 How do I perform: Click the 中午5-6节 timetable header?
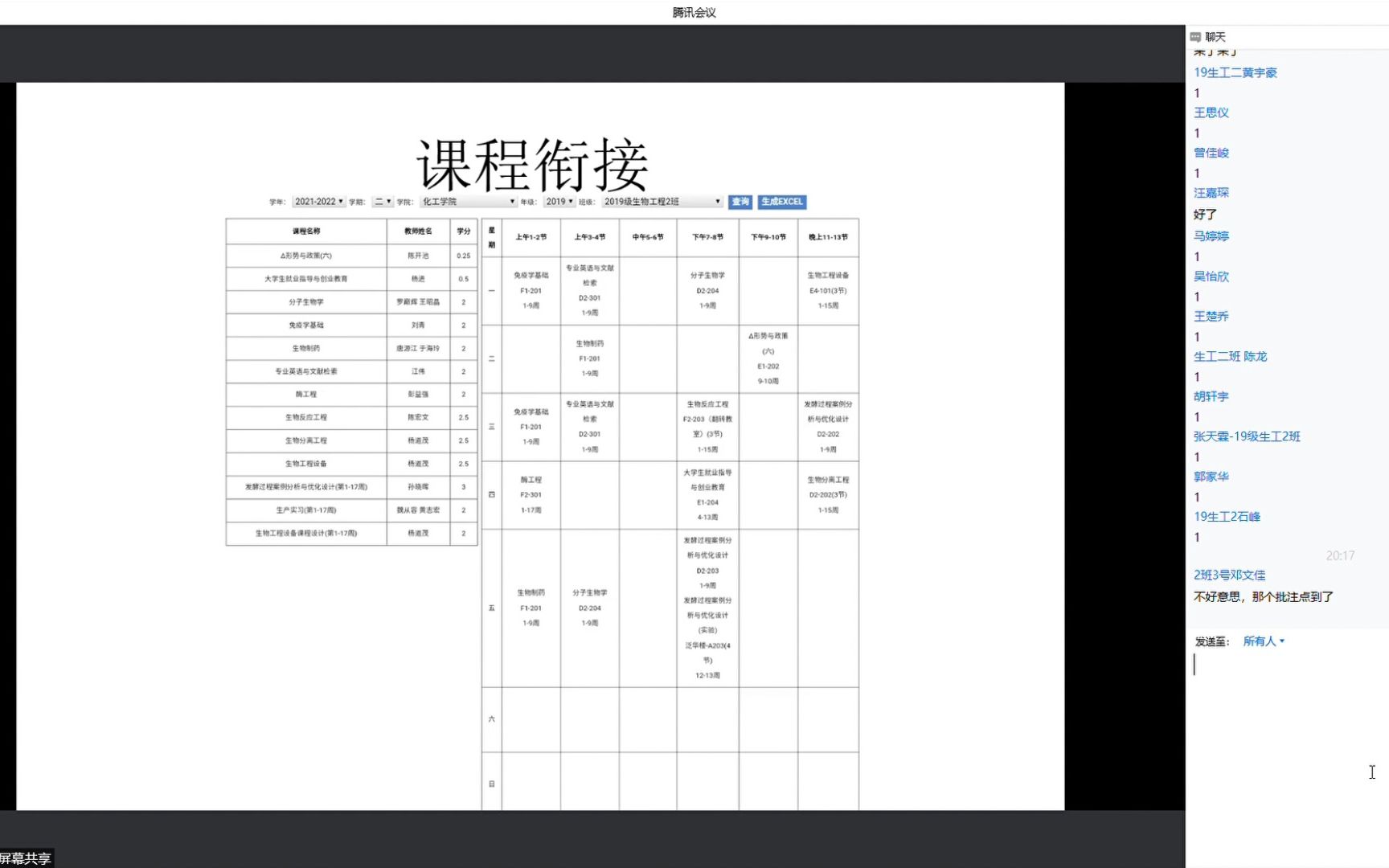coord(648,237)
